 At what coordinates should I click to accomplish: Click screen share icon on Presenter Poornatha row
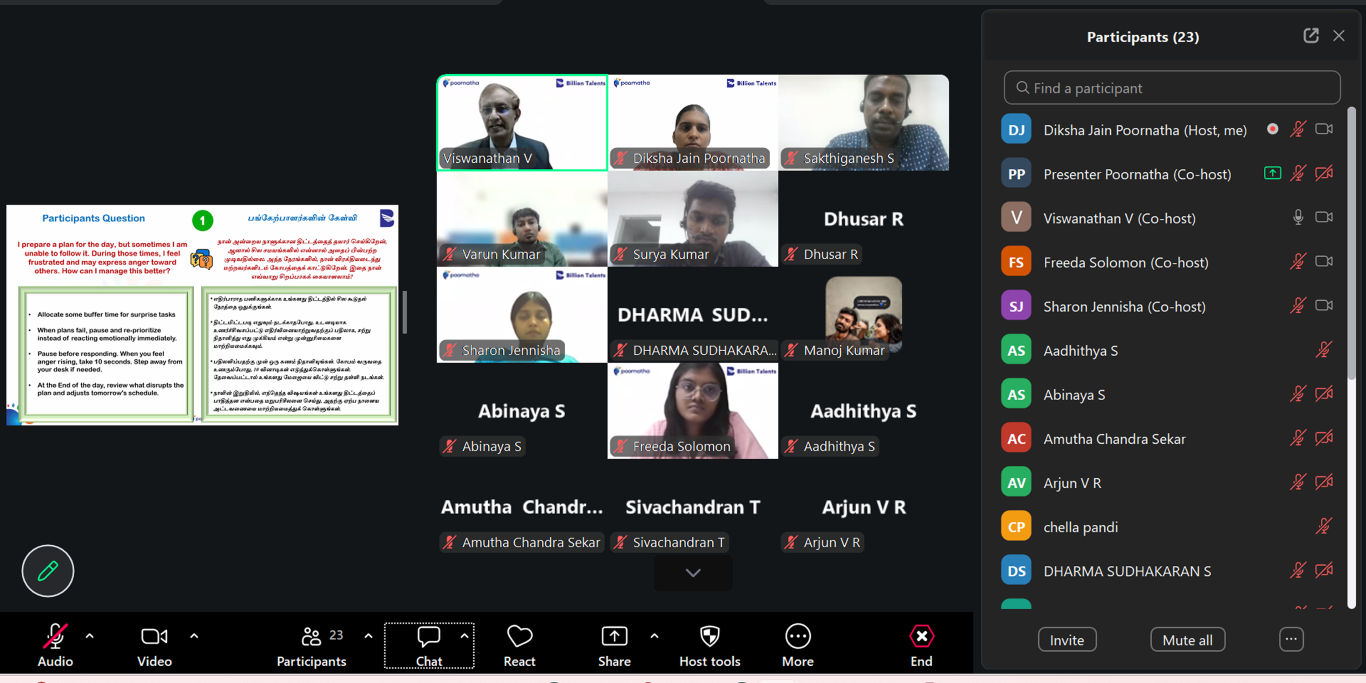point(1272,174)
